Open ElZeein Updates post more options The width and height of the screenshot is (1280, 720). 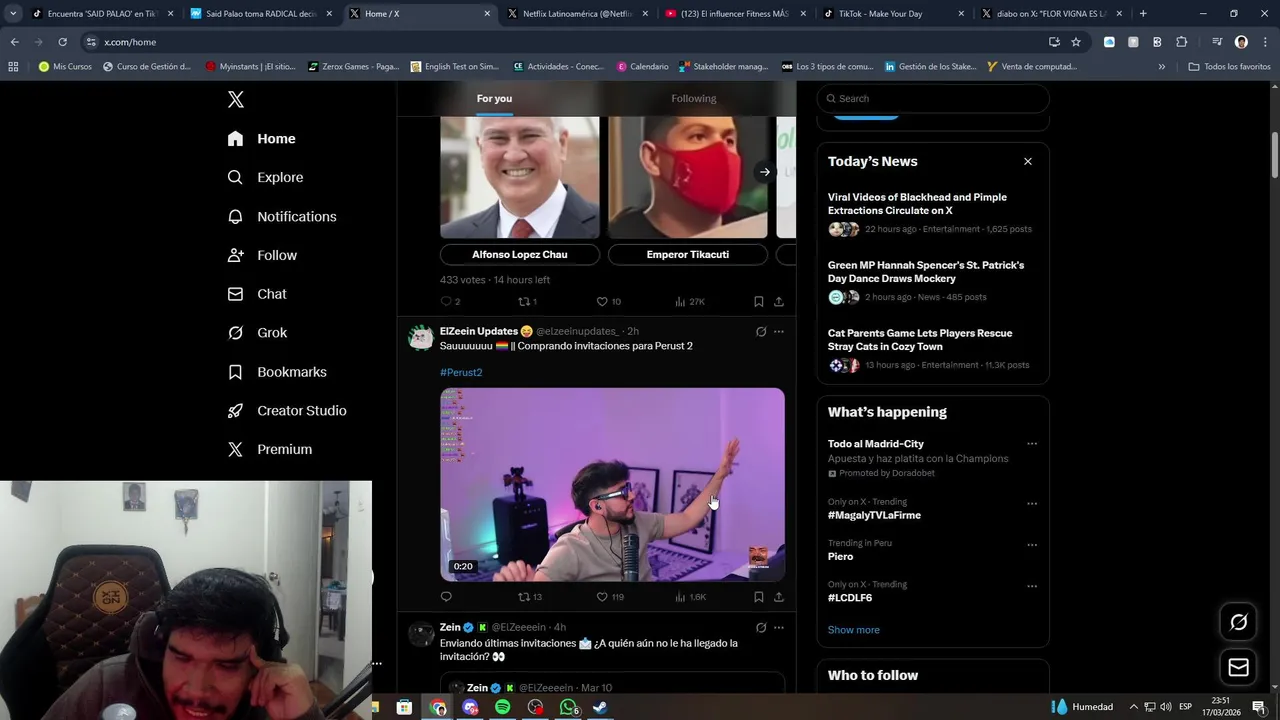779,331
